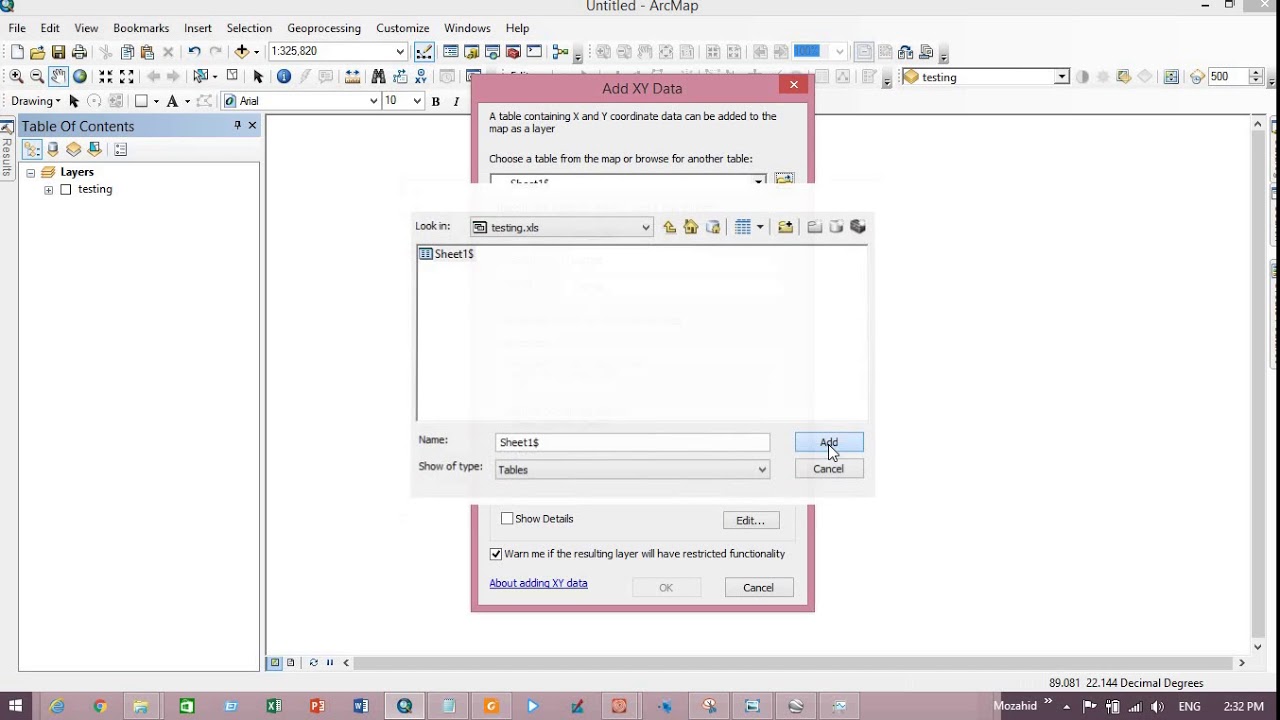Image resolution: width=1280 pixels, height=720 pixels.
Task: Toggle auto-hide pin on Table Of Contents
Action: tap(237, 125)
